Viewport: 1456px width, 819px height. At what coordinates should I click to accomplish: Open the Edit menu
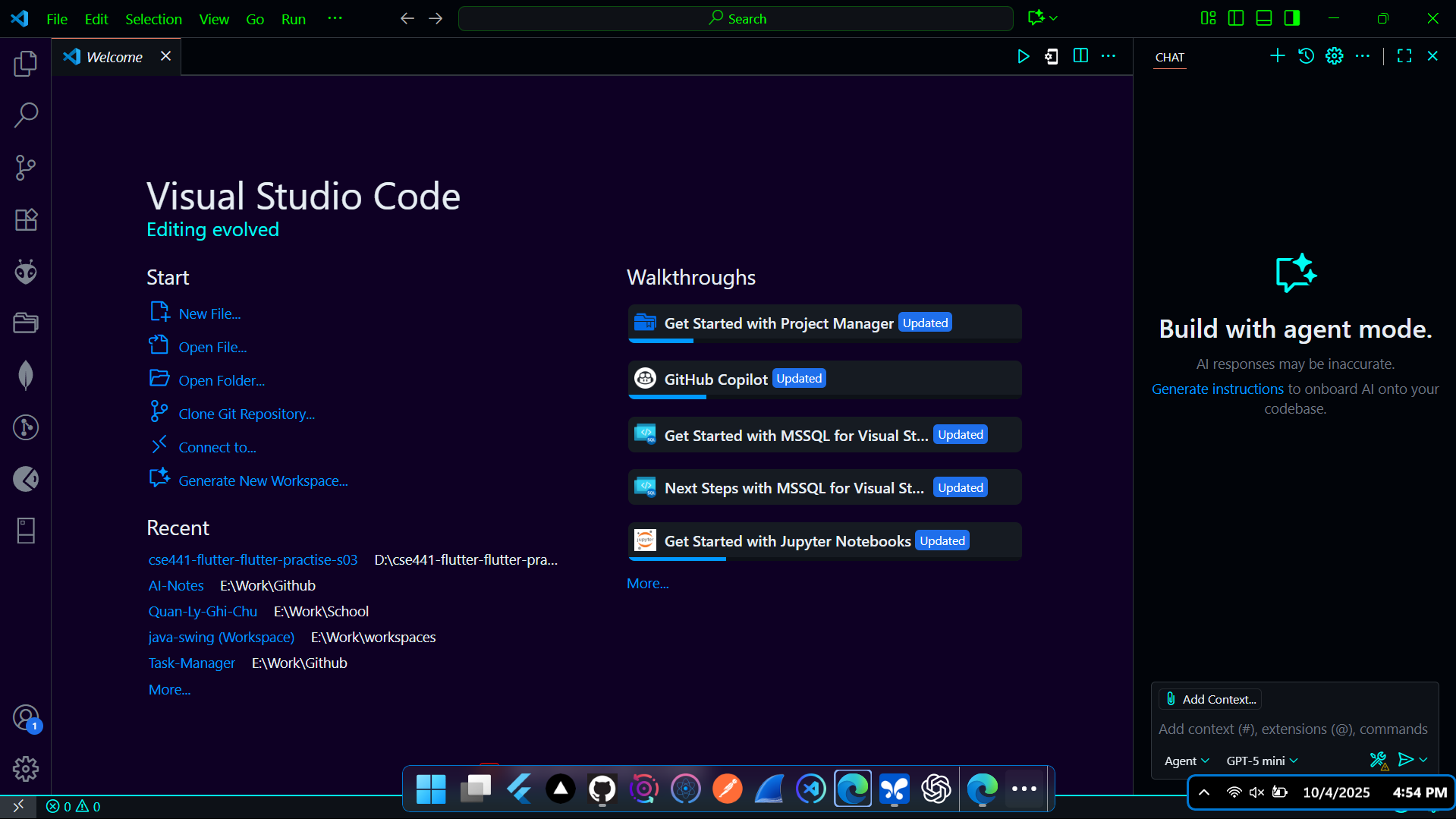[x=96, y=19]
